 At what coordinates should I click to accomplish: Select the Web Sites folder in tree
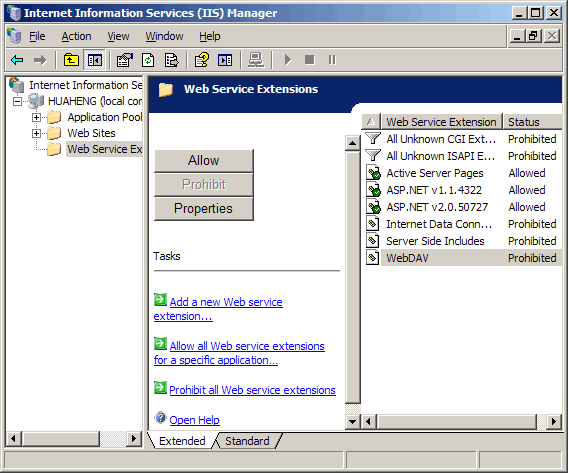click(x=91, y=133)
